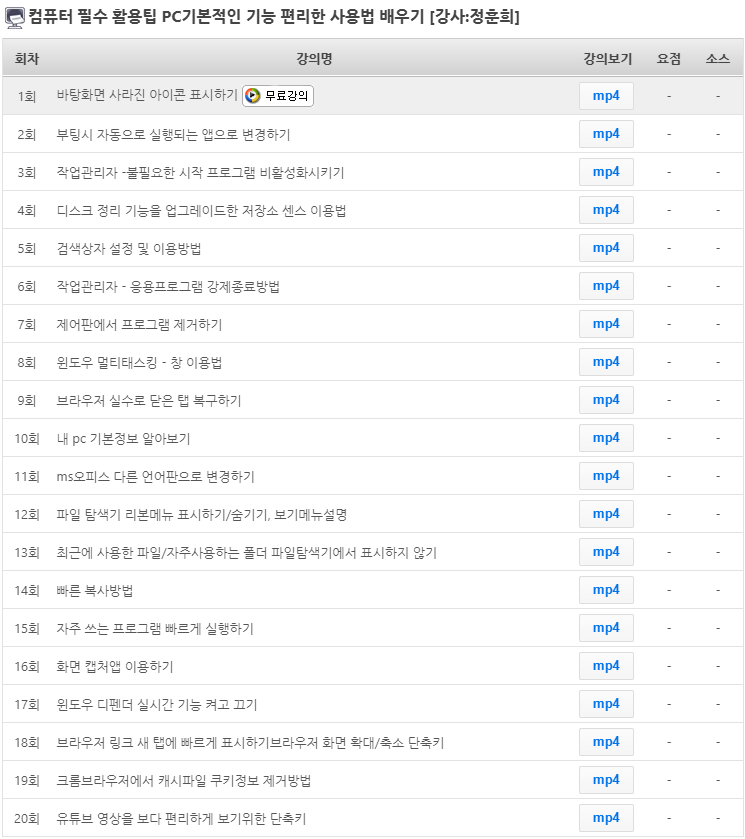Viewport: 745px width, 839px height.
Task: Click mp4 button for 저장소 센스 이용법
Action: (606, 210)
